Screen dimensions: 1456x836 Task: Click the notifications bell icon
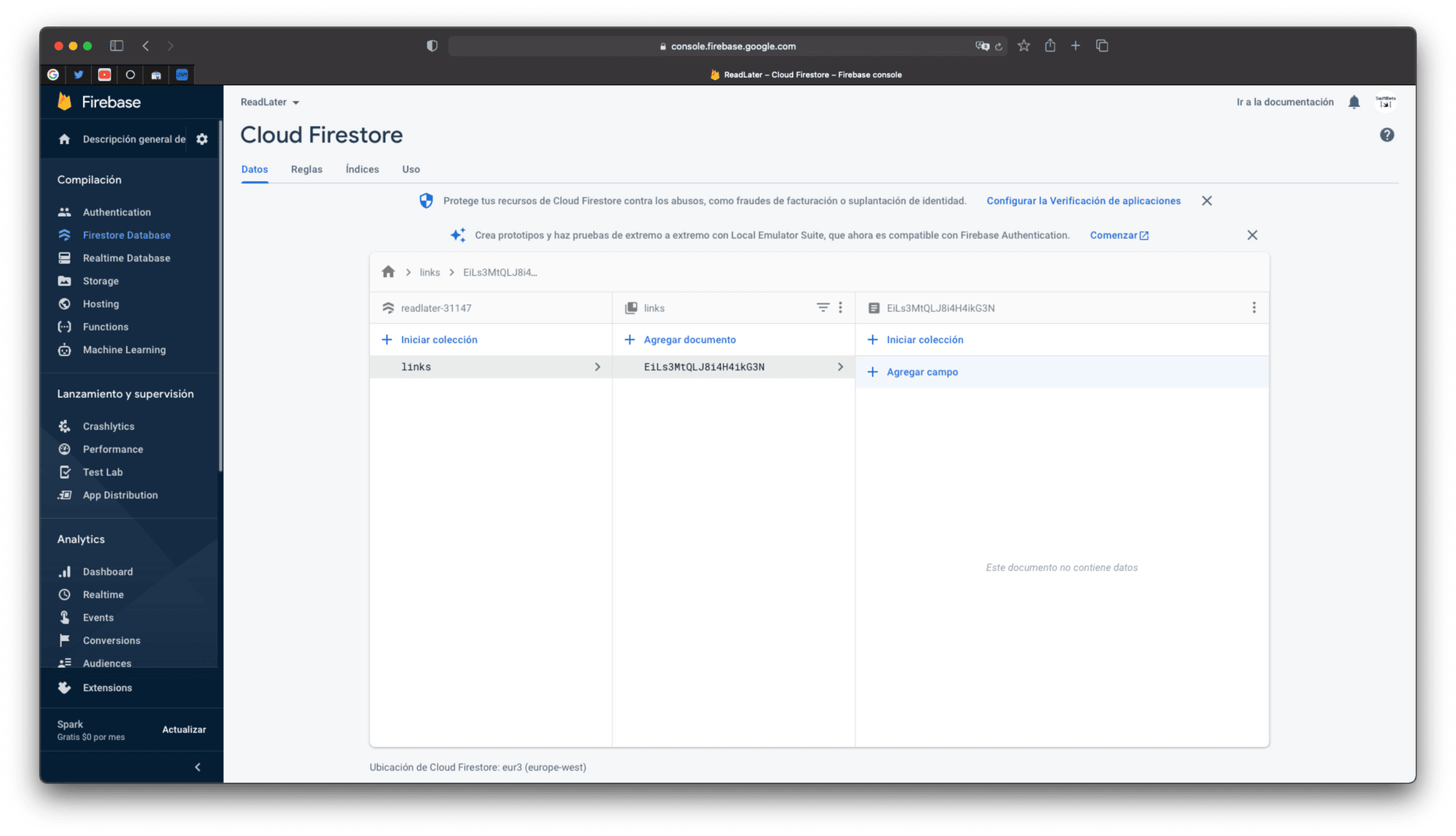[x=1353, y=102]
